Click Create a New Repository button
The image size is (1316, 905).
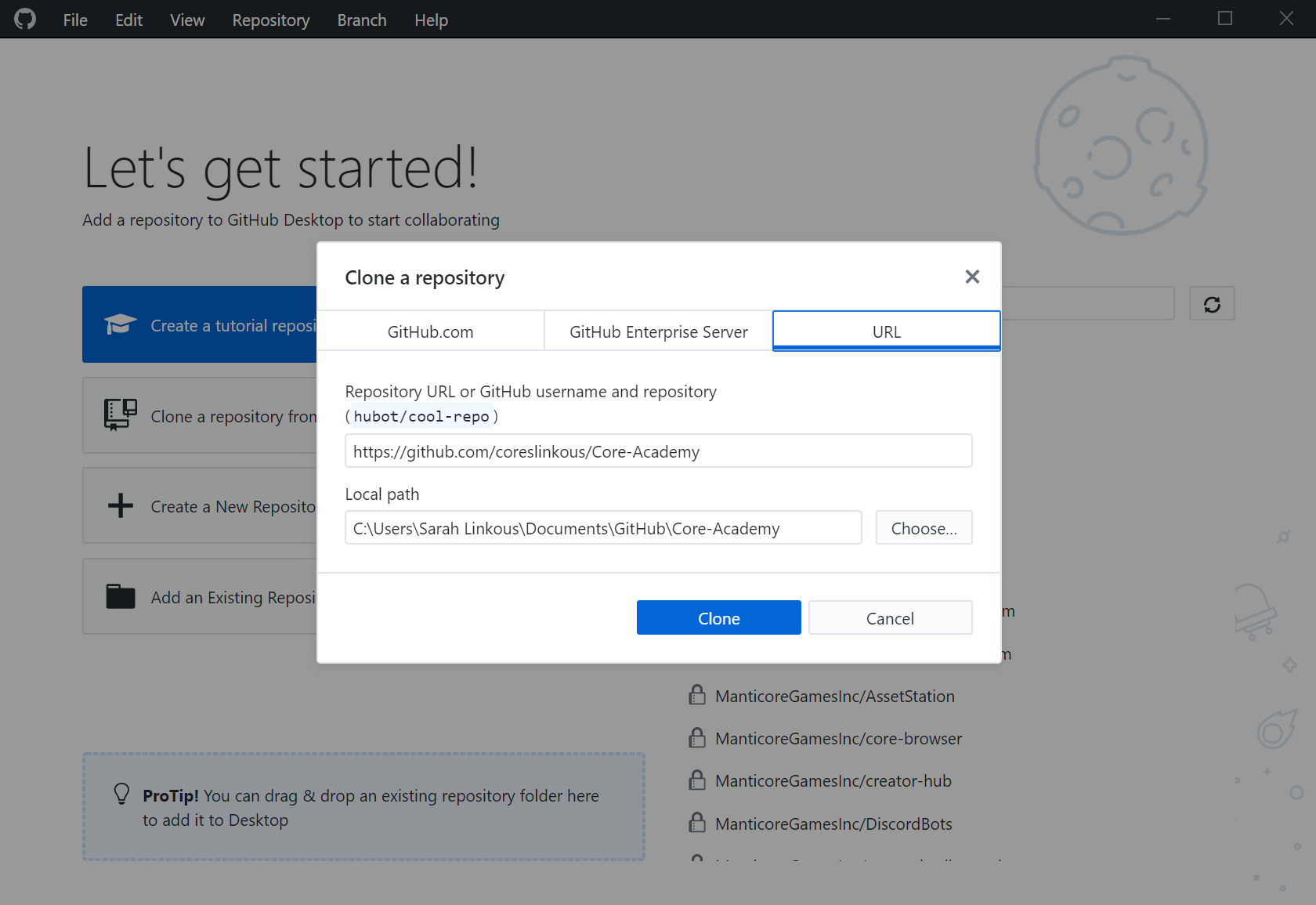200,505
